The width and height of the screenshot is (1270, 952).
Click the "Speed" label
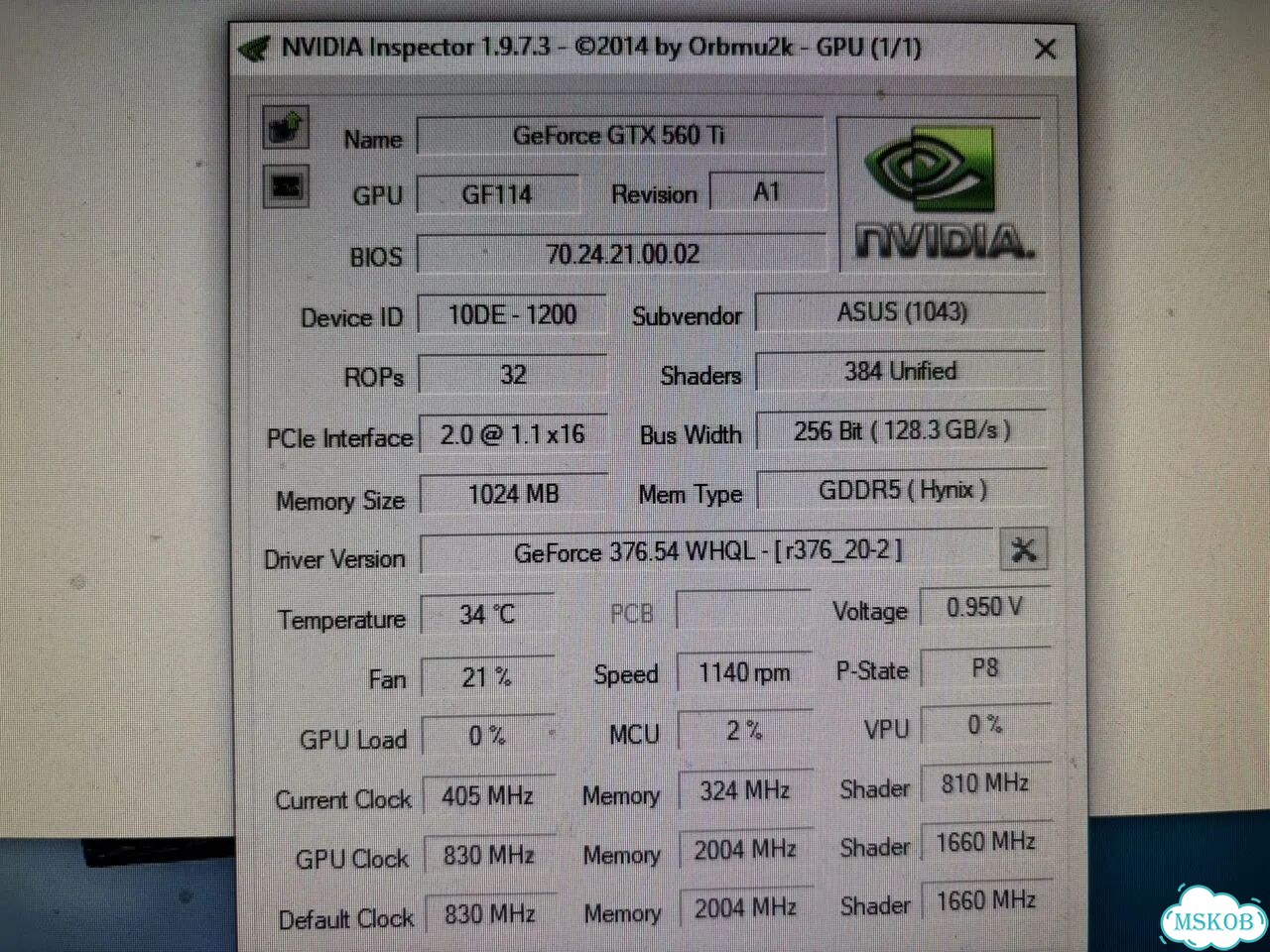coord(625,675)
